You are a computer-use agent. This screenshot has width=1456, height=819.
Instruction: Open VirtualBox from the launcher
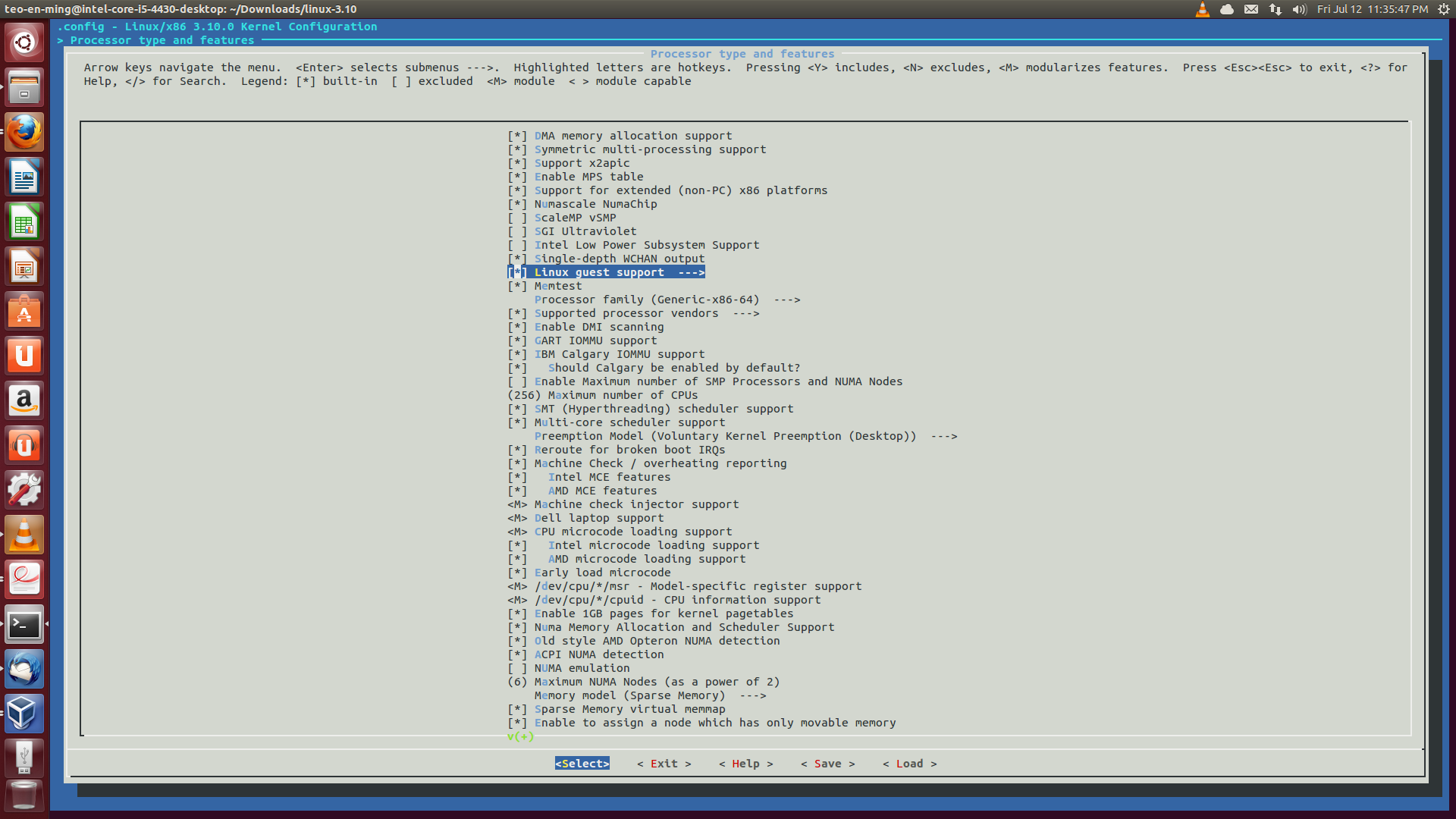click(x=24, y=713)
